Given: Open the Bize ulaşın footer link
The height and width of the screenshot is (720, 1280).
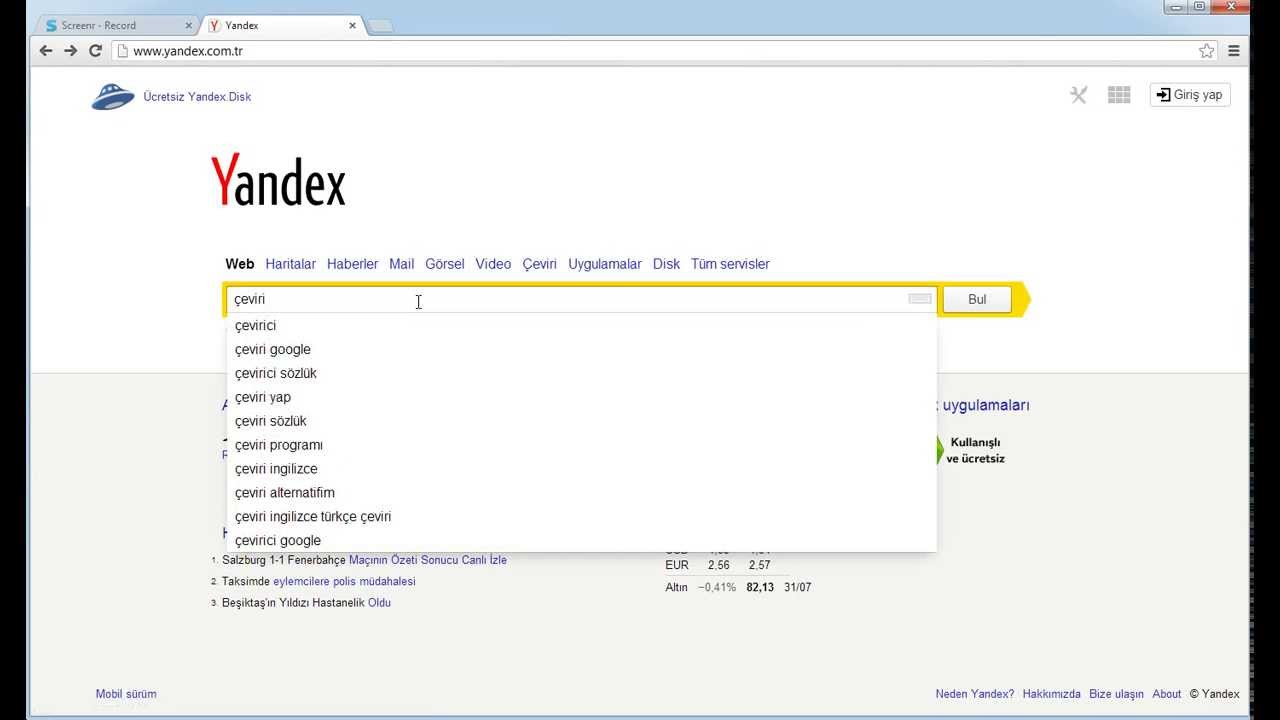Looking at the screenshot, I should (1116, 694).
